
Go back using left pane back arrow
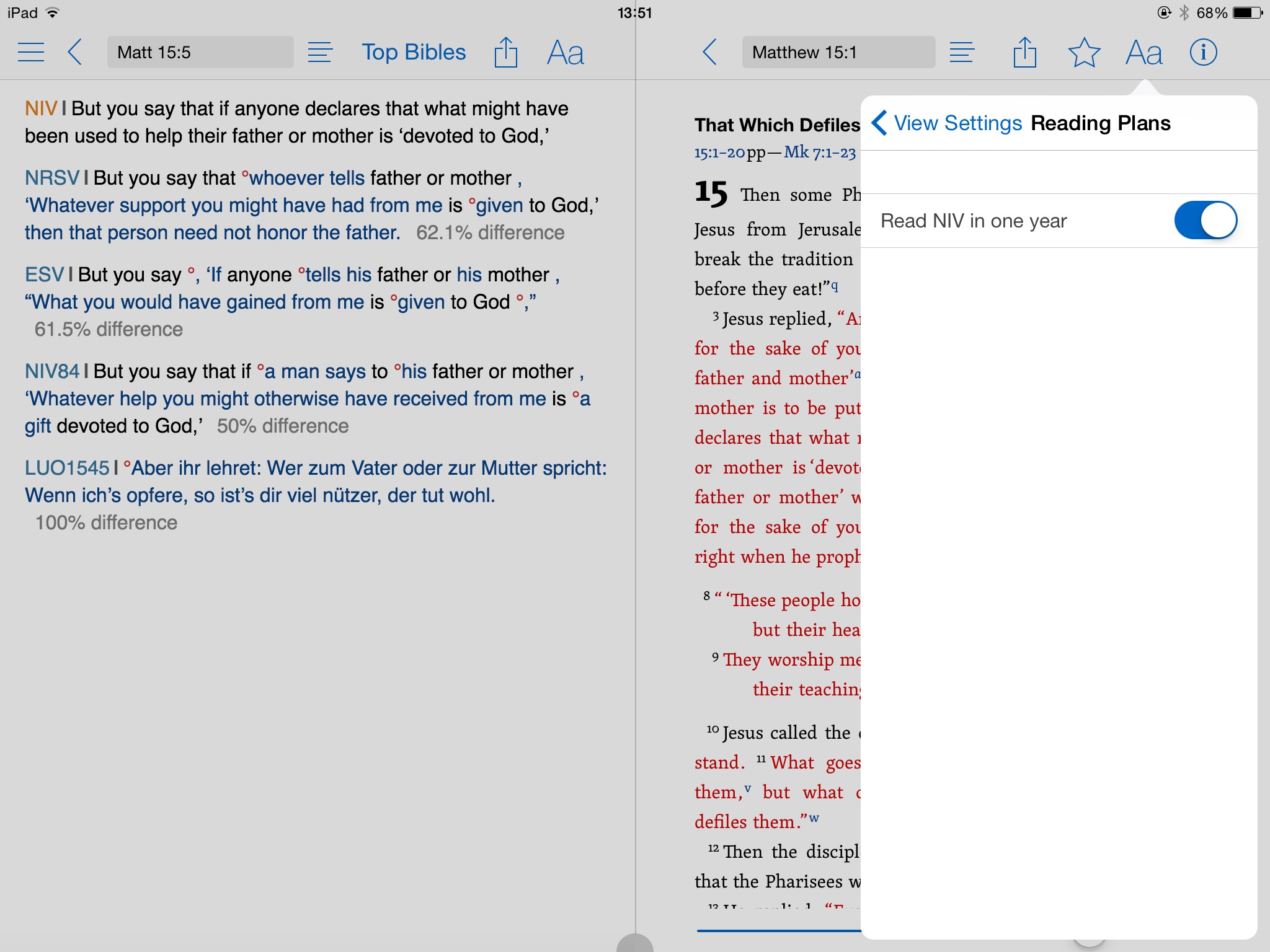(74, 52)
